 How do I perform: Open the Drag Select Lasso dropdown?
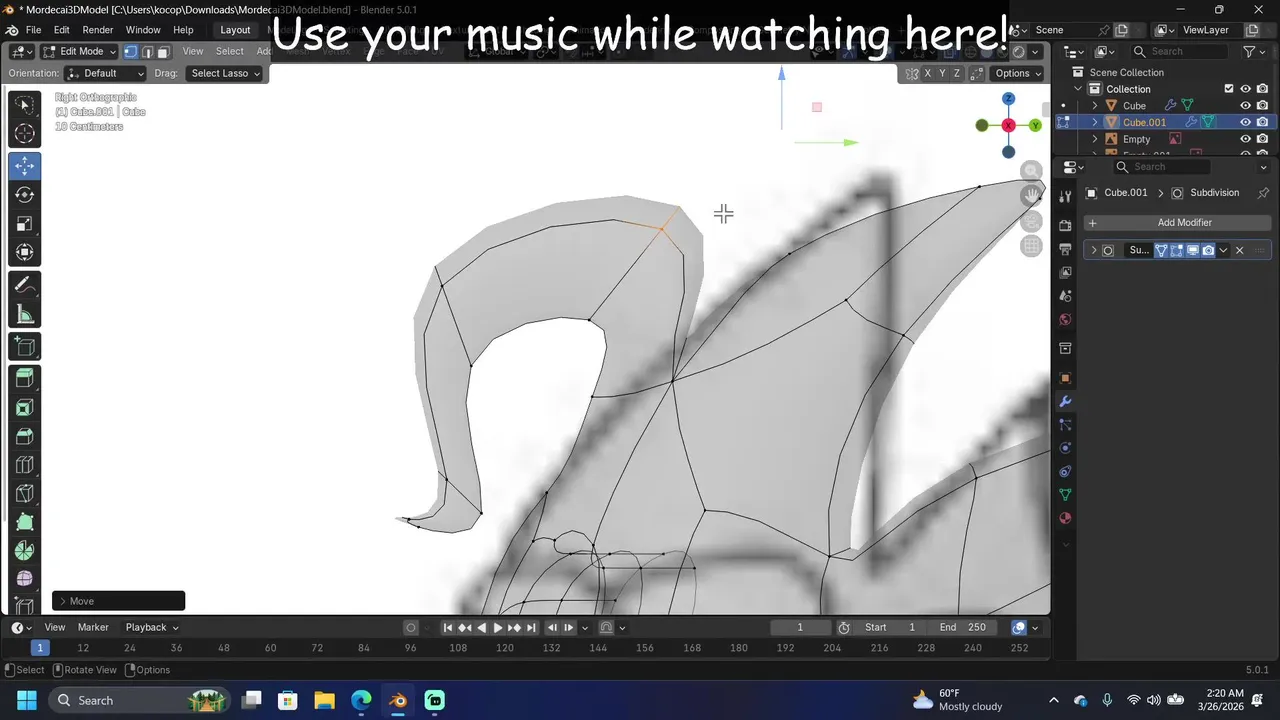(x=225, y=73)
